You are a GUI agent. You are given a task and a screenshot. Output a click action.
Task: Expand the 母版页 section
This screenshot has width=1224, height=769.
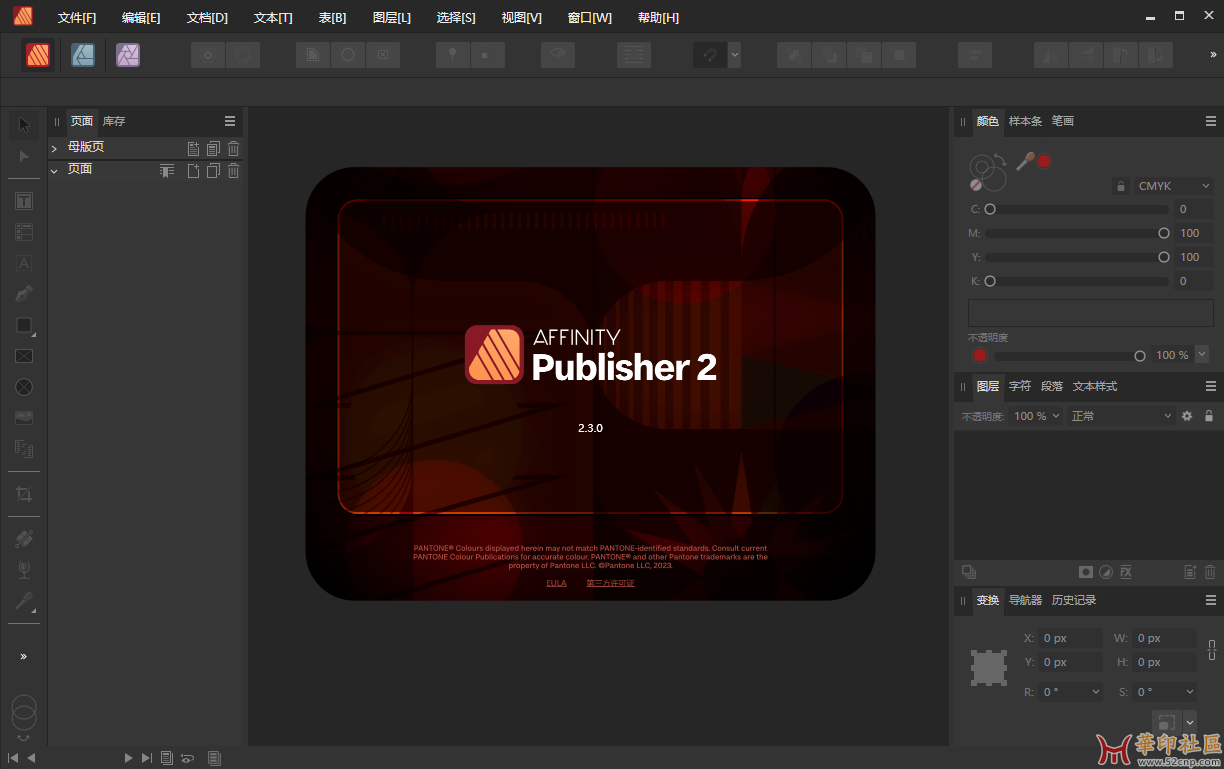[x=54, y=148]
